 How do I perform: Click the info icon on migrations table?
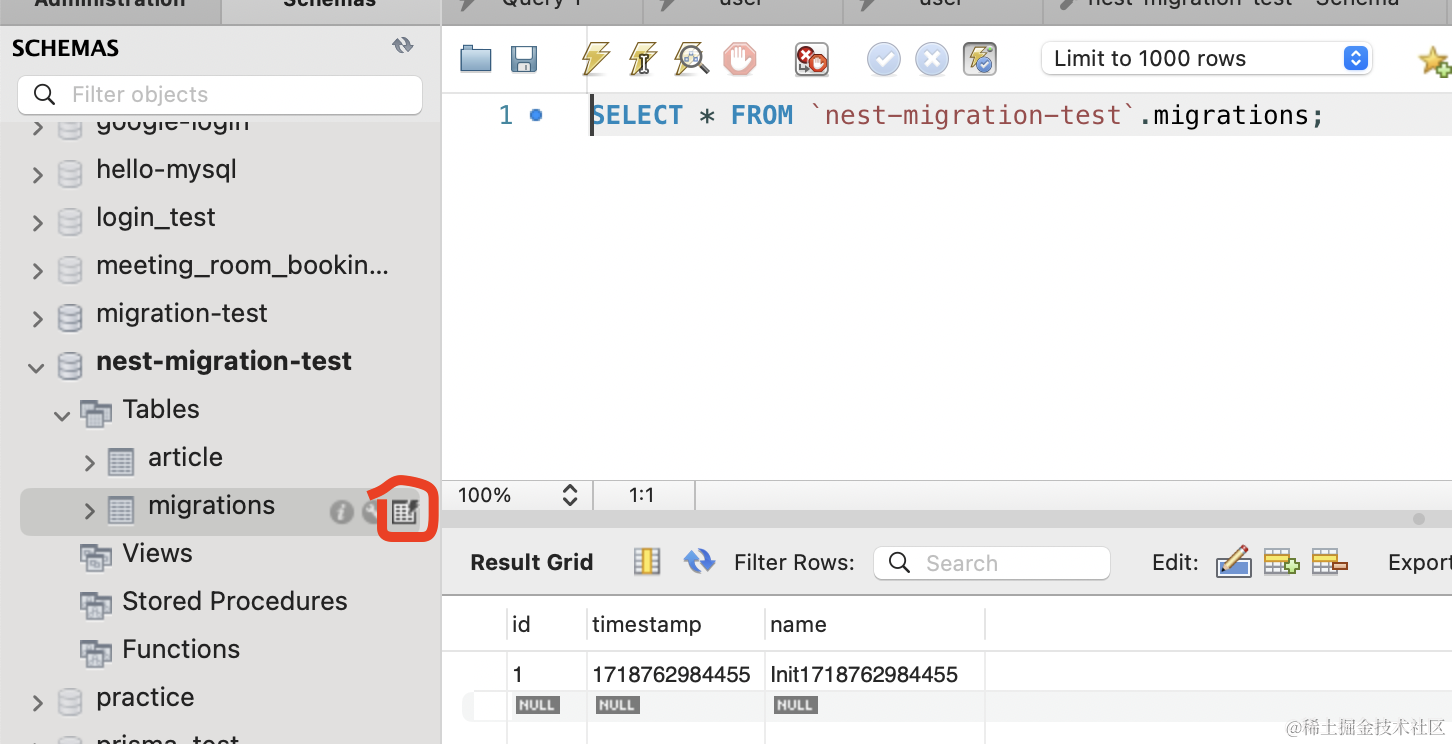tap(341, 512)
